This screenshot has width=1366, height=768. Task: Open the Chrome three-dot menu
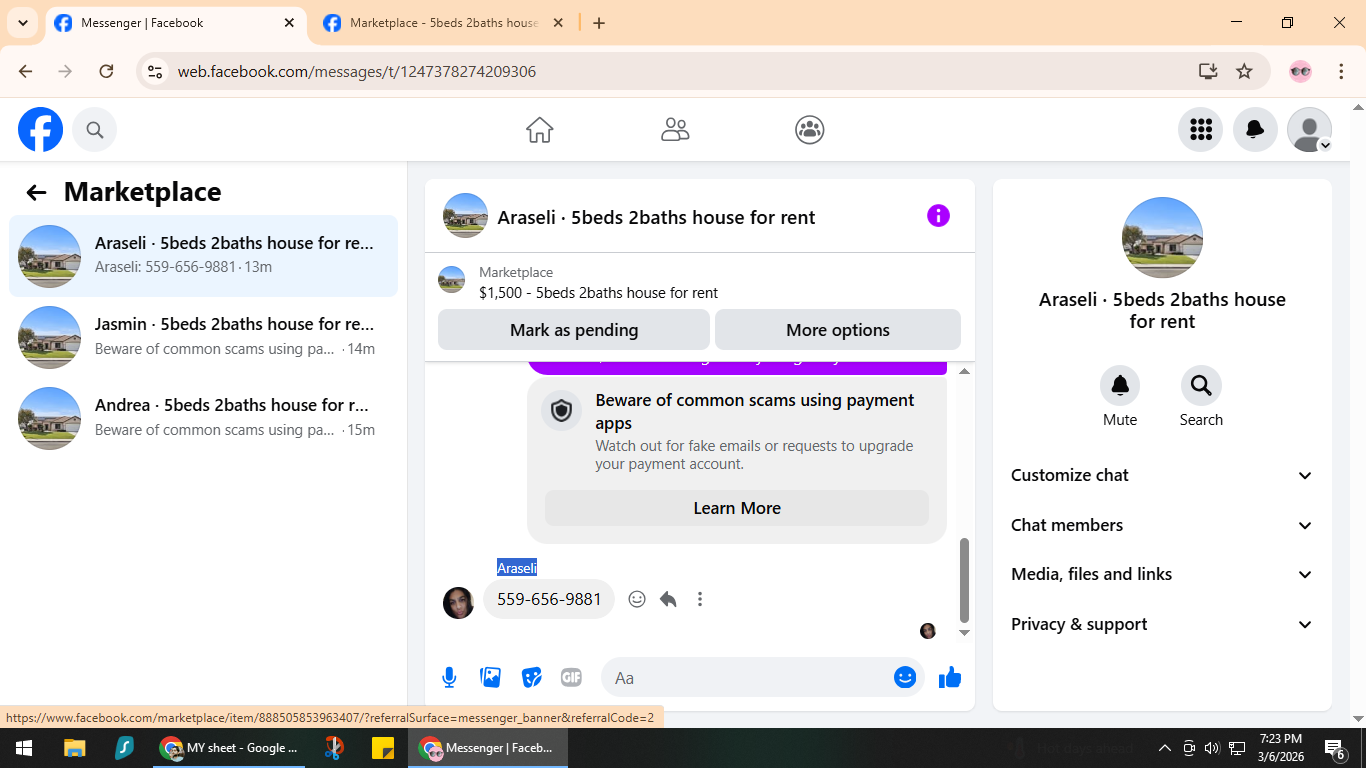(x=1342, y=71)
